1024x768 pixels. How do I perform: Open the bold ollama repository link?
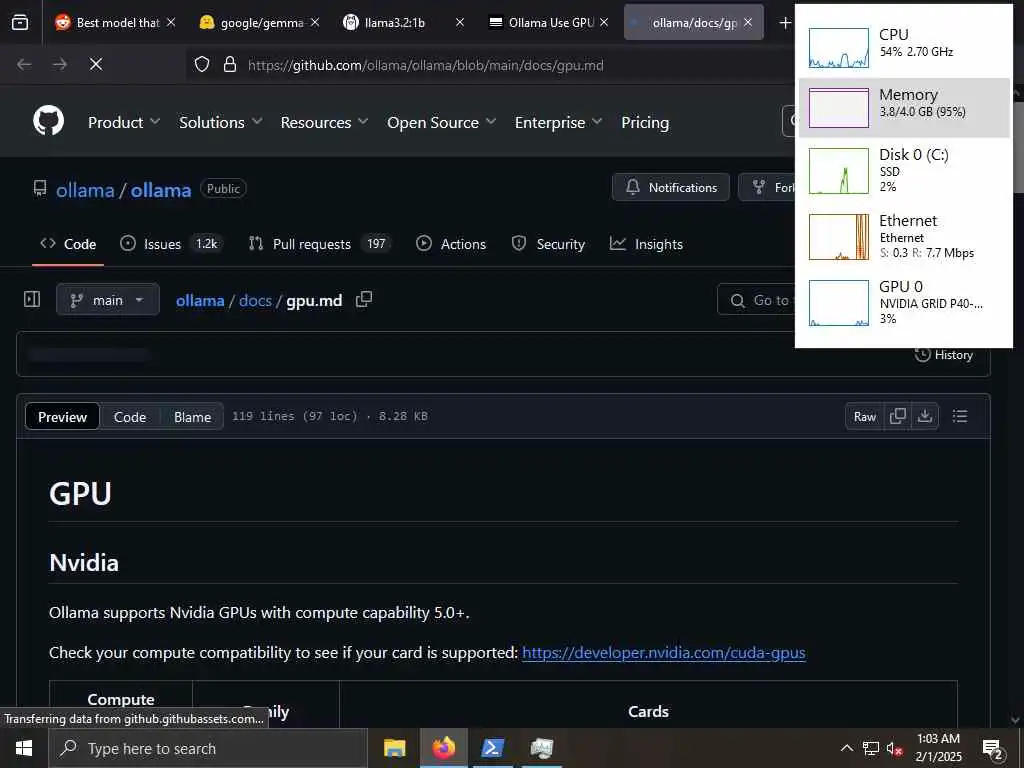[x=161, y=190]
